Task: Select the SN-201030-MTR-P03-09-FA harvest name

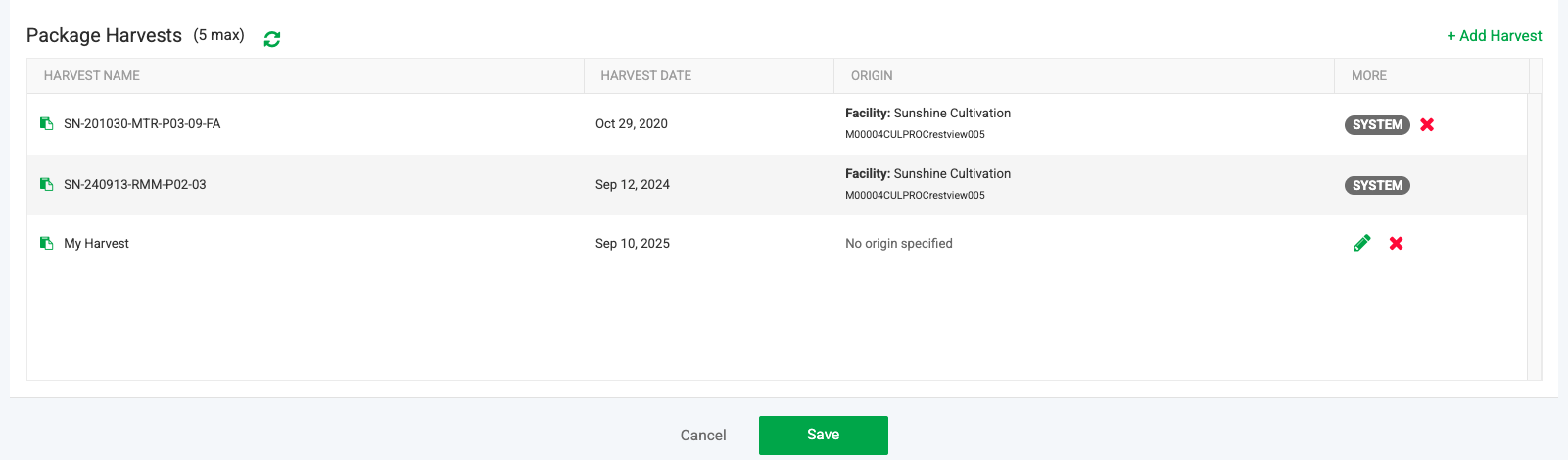Action: pos(142,124)
